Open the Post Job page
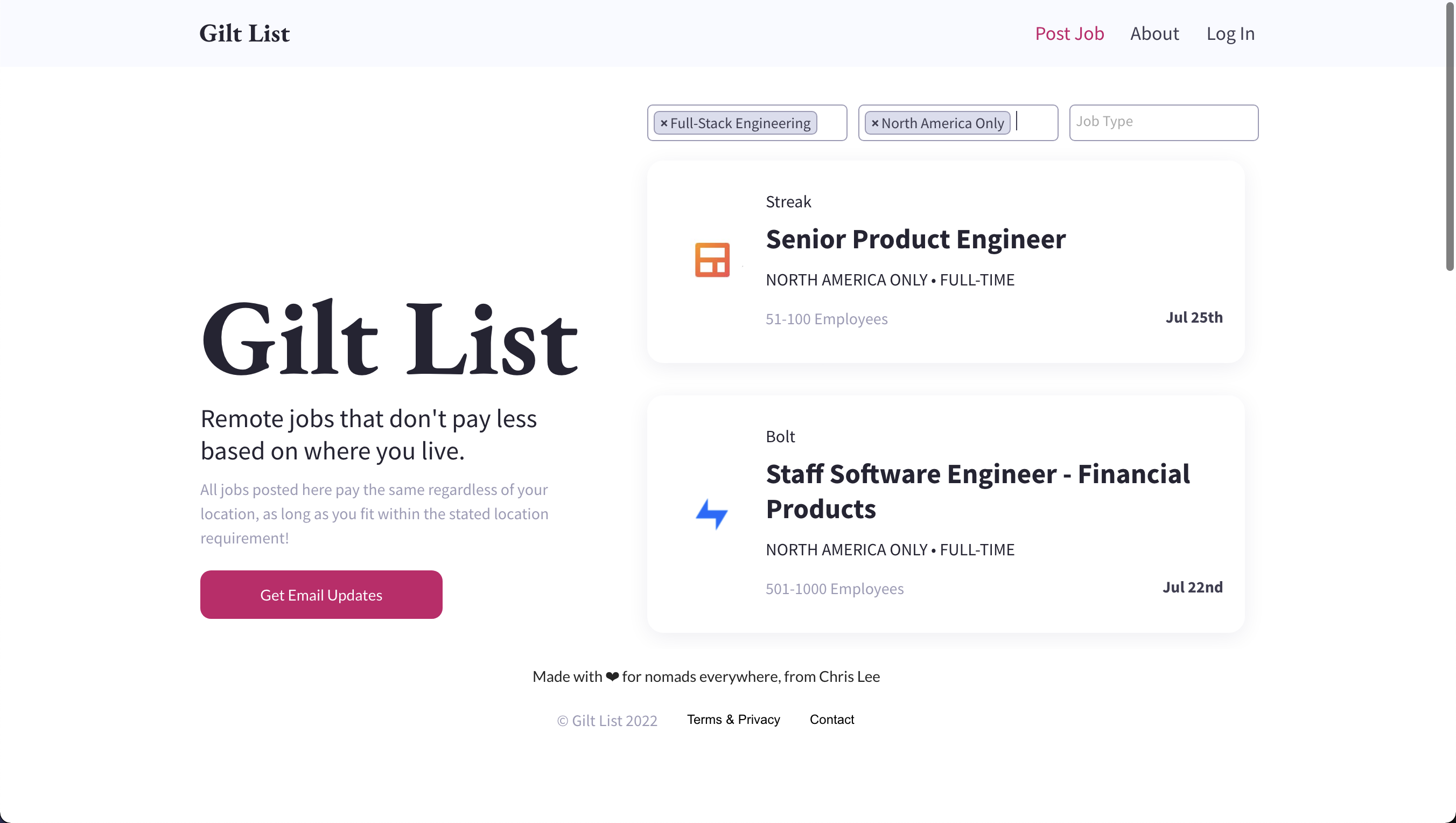 pyautogui.click(x=1069, y=33)
